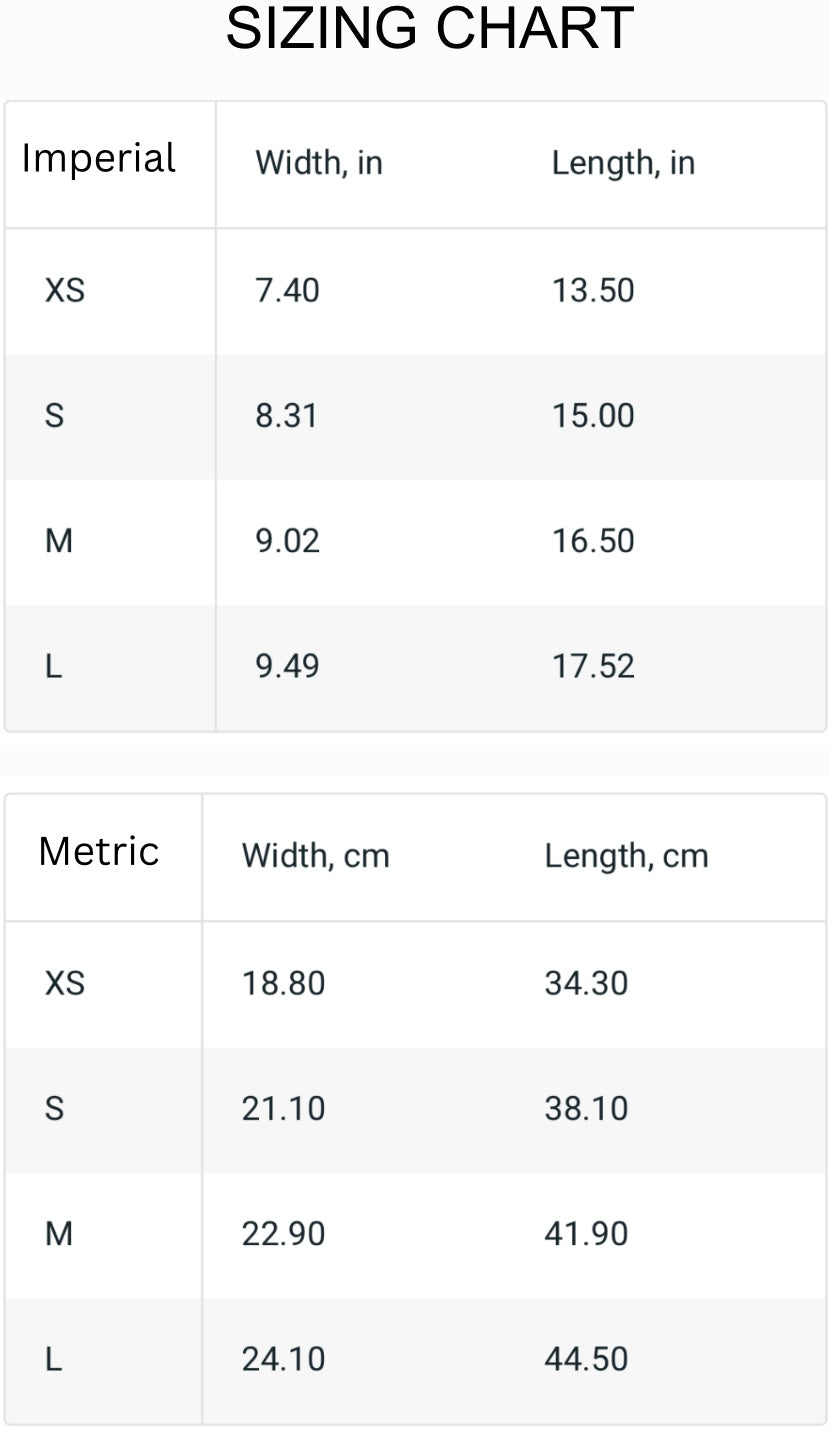The image size is (830, 1436).
Task: Click the 44.50 length value
Action: (586, 1359)
